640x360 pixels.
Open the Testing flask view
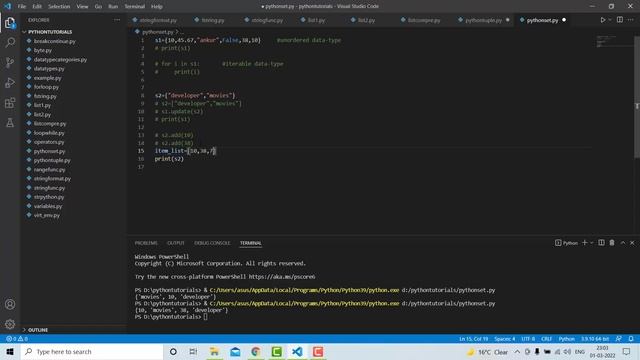(10, 122)
